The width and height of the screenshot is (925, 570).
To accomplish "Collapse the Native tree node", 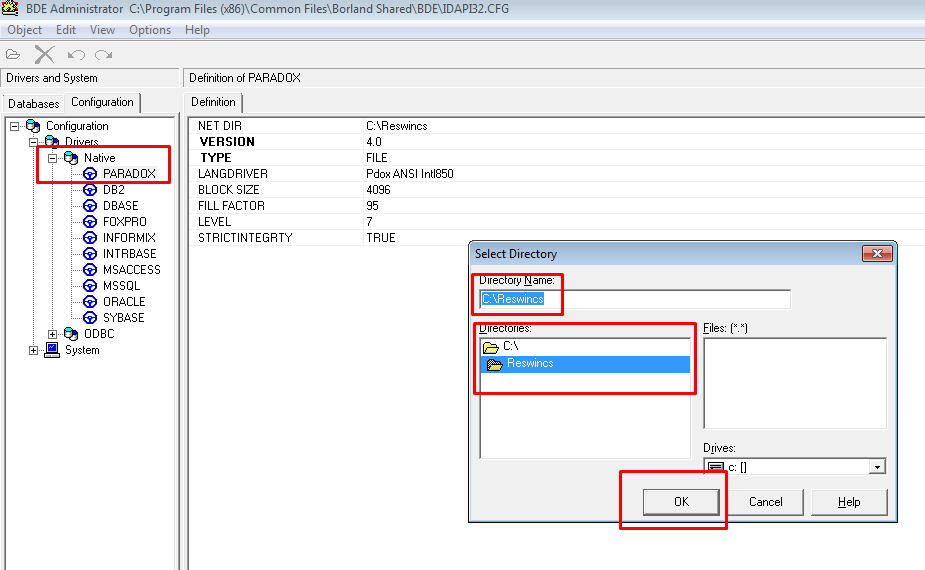I will pyautogui.click(x=53, y=158).
